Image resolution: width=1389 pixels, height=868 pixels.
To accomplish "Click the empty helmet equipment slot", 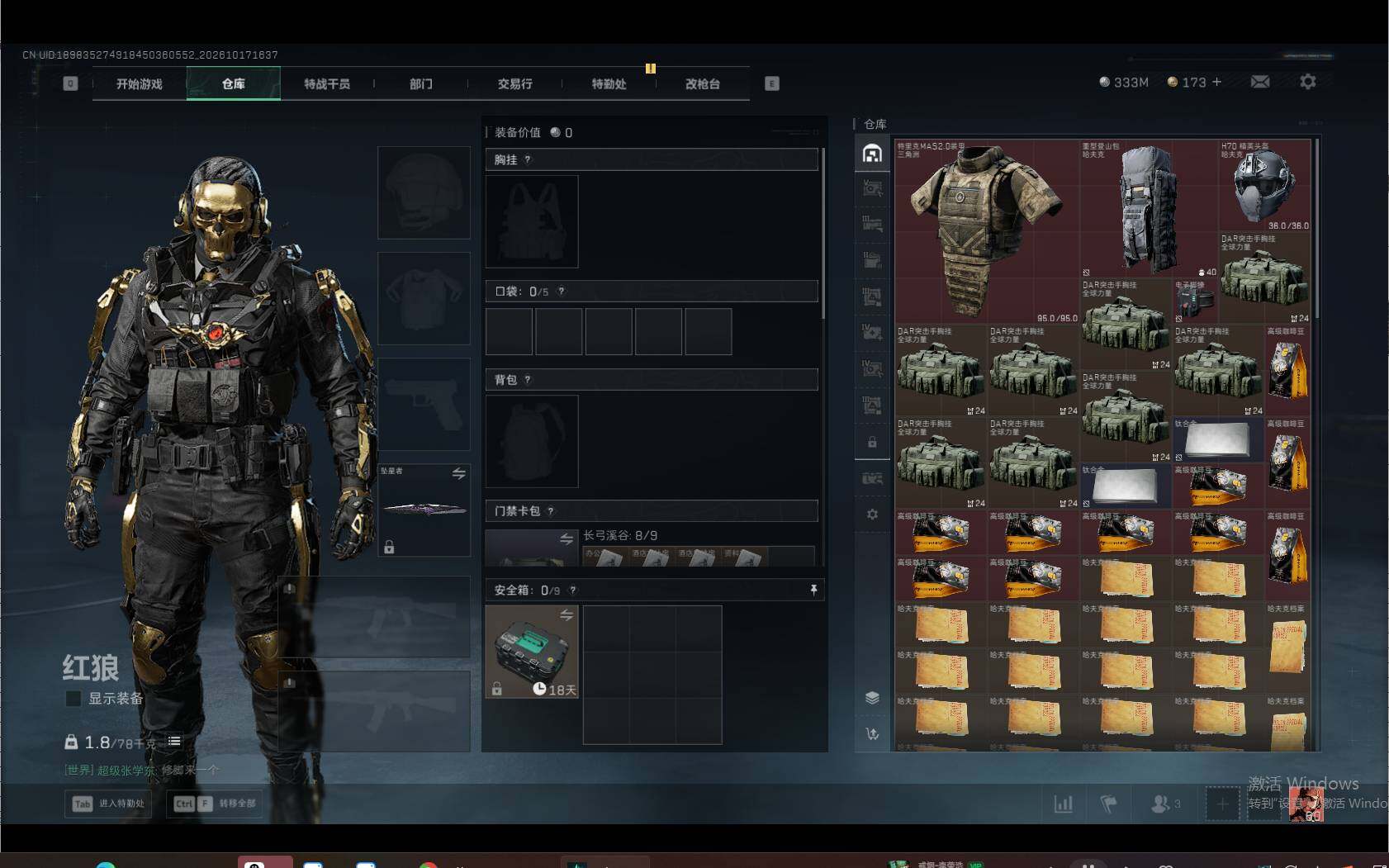I will pyautogui.click(x=424, y=192).
